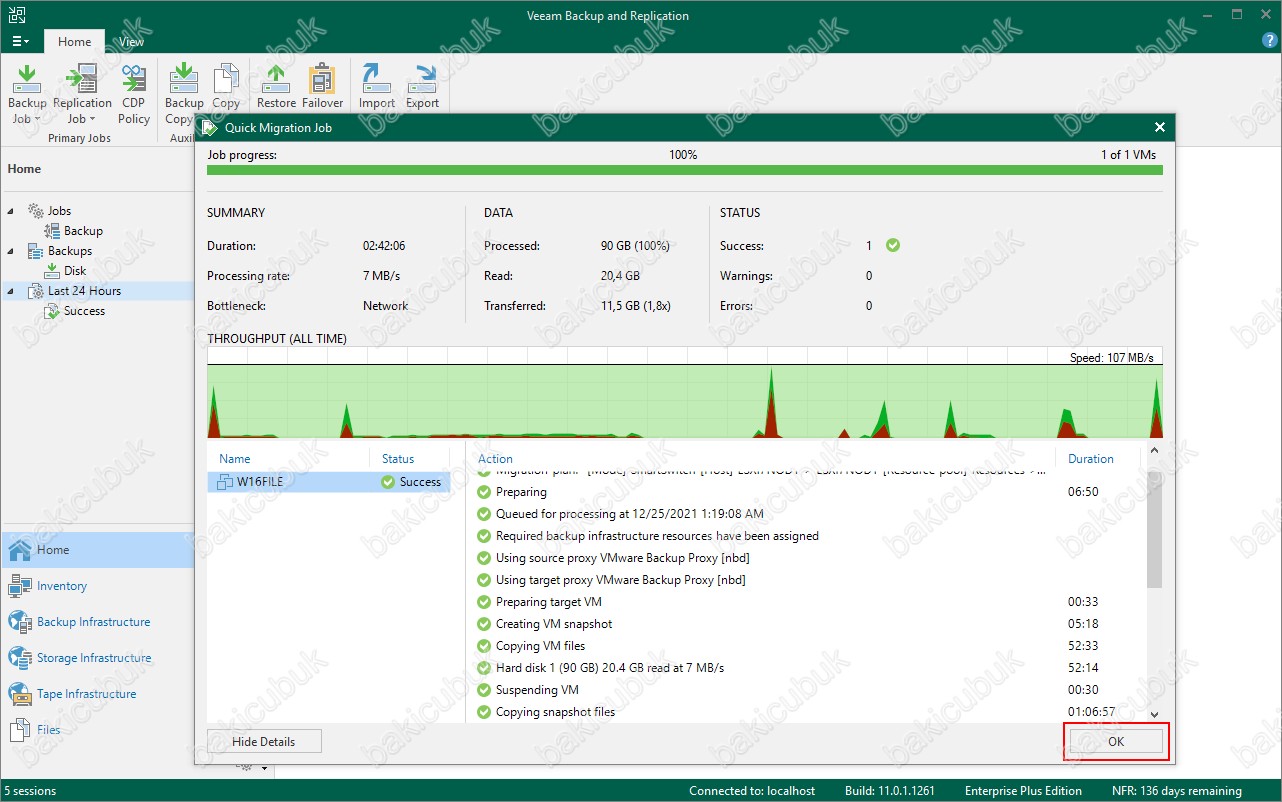Open the Home navigation view

click(97, 550)
